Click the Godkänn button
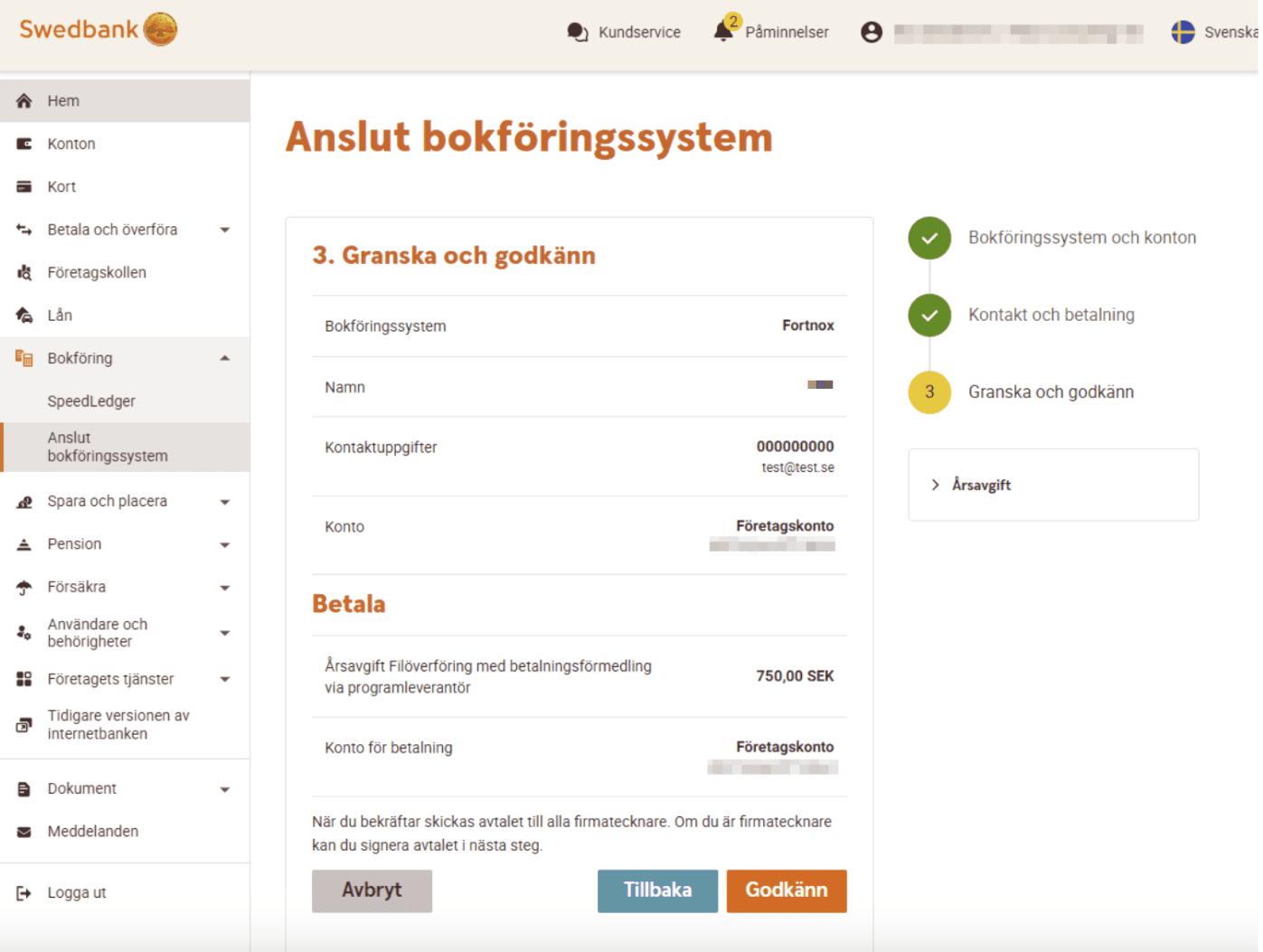 click(x=787, y=891)
